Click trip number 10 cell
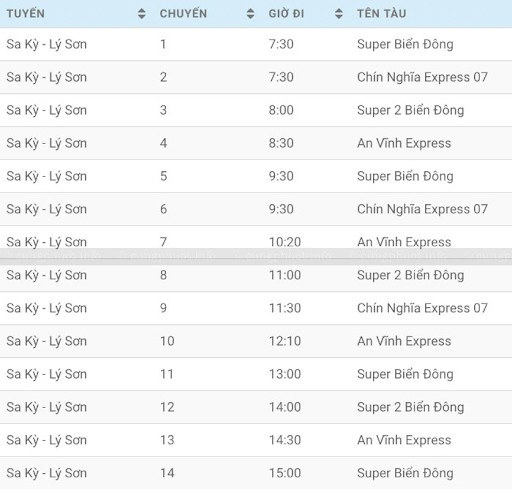Viewport: 512px width, 492px height. point(167,341)
